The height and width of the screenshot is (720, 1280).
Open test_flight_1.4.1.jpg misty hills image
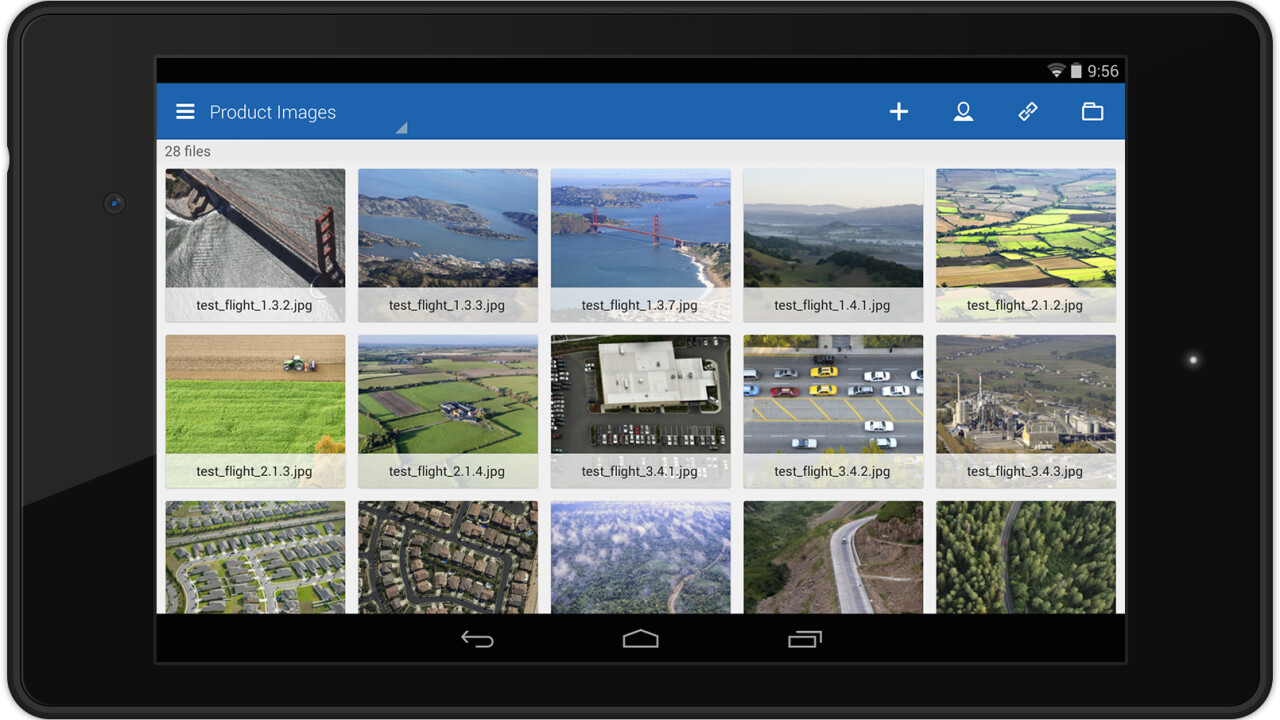(833, 240)
